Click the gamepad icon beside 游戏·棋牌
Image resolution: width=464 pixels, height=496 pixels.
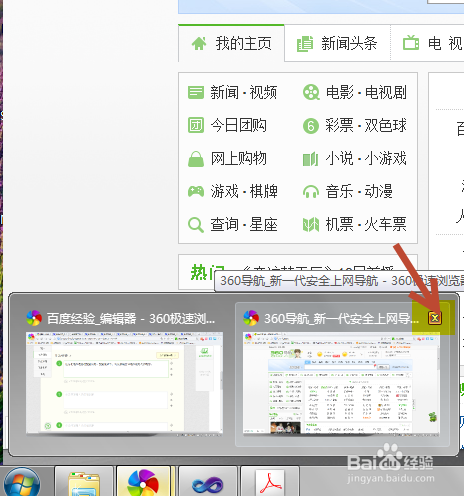[x=196, y=191]
